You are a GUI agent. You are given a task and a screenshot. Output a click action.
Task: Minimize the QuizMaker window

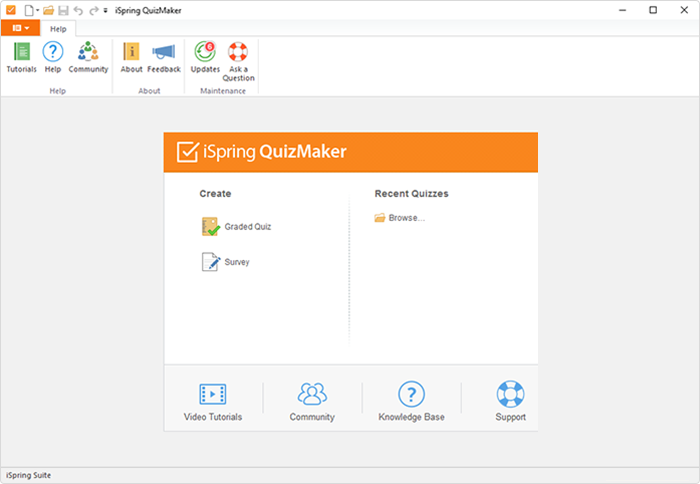coord(623,10)
